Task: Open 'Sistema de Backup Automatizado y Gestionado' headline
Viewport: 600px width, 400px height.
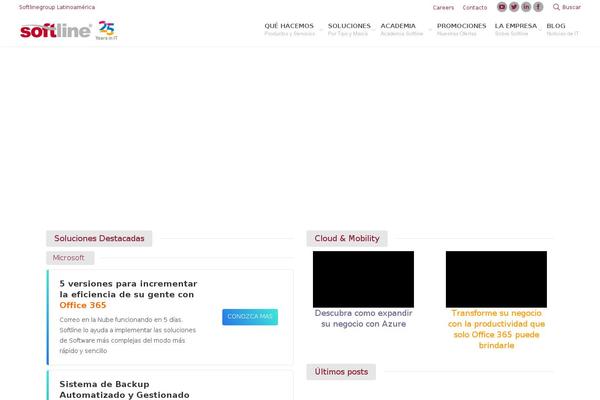Action: 124,389
